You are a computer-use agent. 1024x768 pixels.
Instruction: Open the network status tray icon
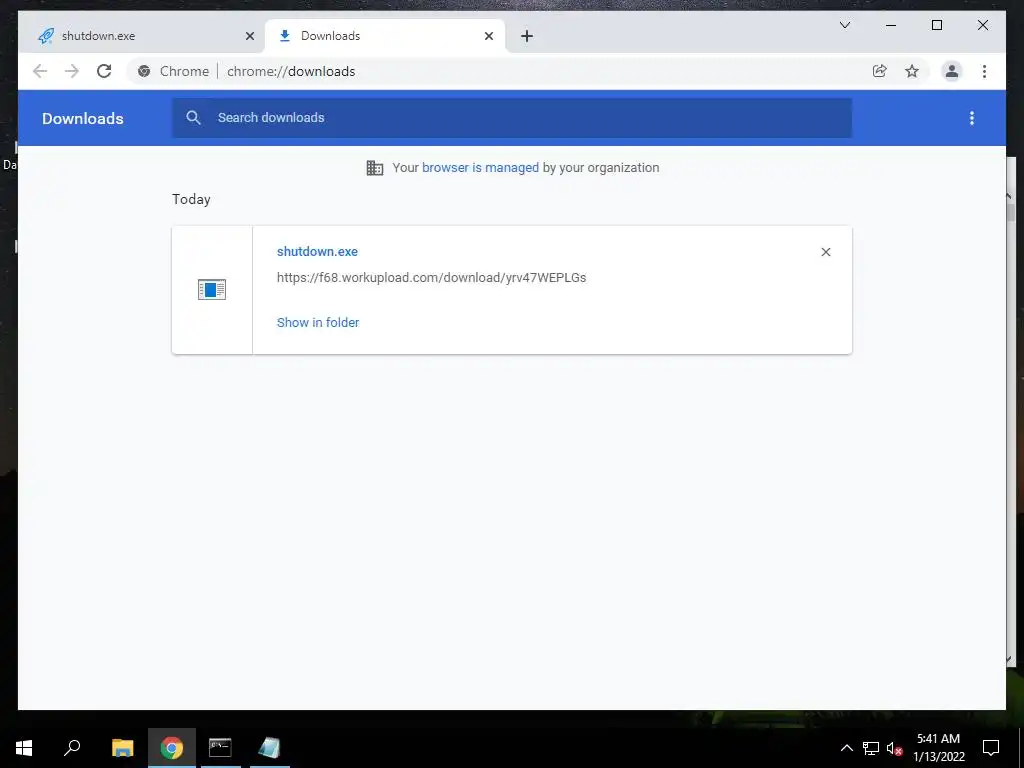(871, 748)
